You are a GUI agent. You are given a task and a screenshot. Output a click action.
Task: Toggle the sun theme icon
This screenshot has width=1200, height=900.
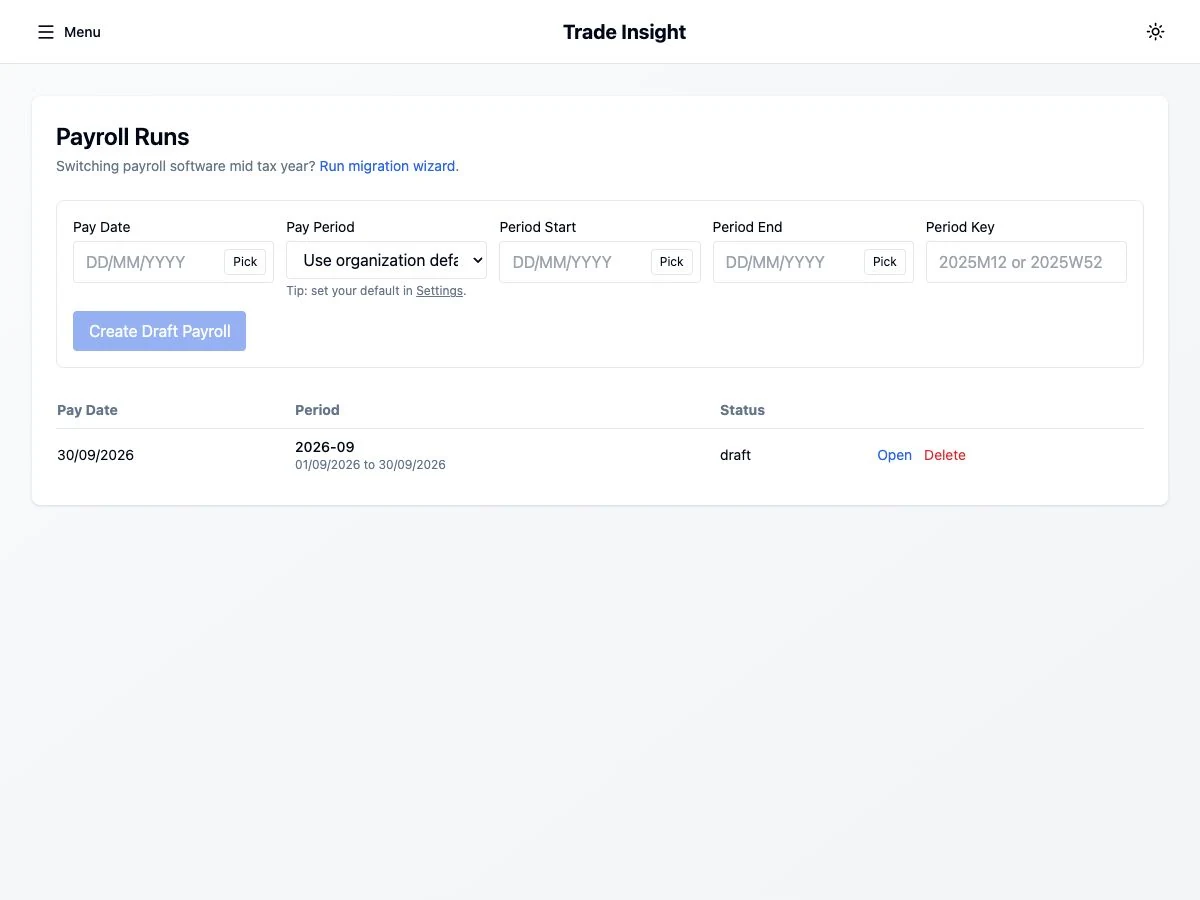tap(1155, 32)
